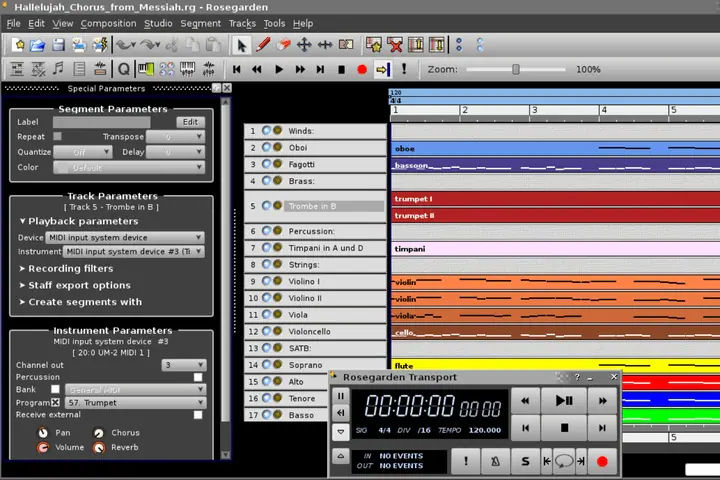
Task: Open the Composition menu
Action: tap(108, 23)
